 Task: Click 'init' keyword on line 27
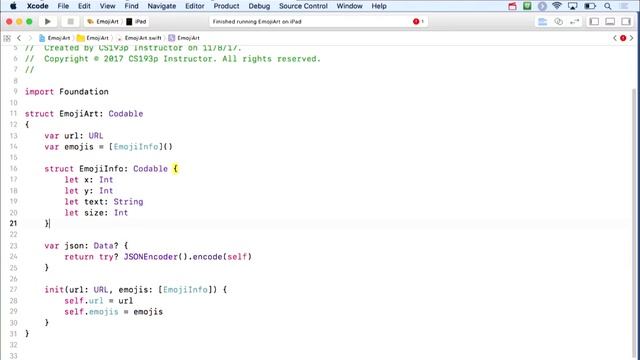54,290
